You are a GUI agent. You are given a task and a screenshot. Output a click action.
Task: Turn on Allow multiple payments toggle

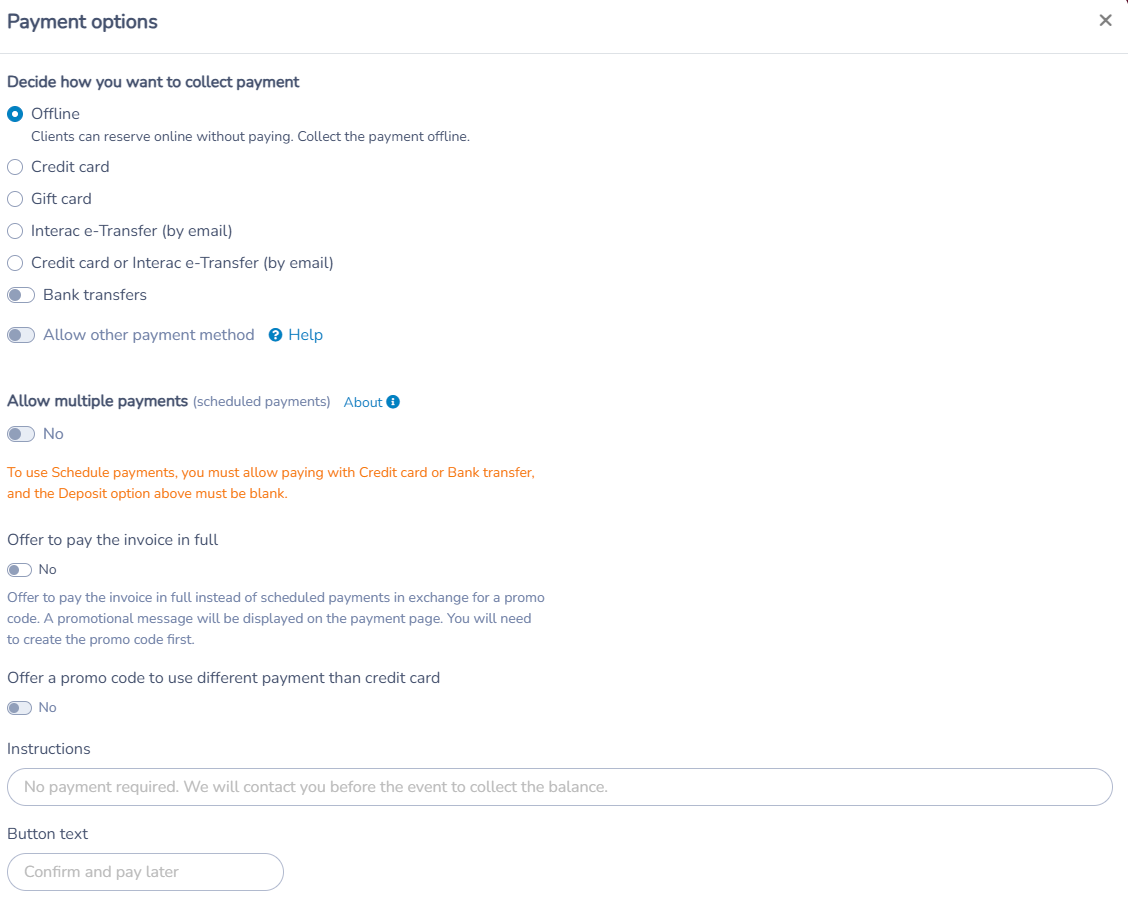click(x=21, y=434)
